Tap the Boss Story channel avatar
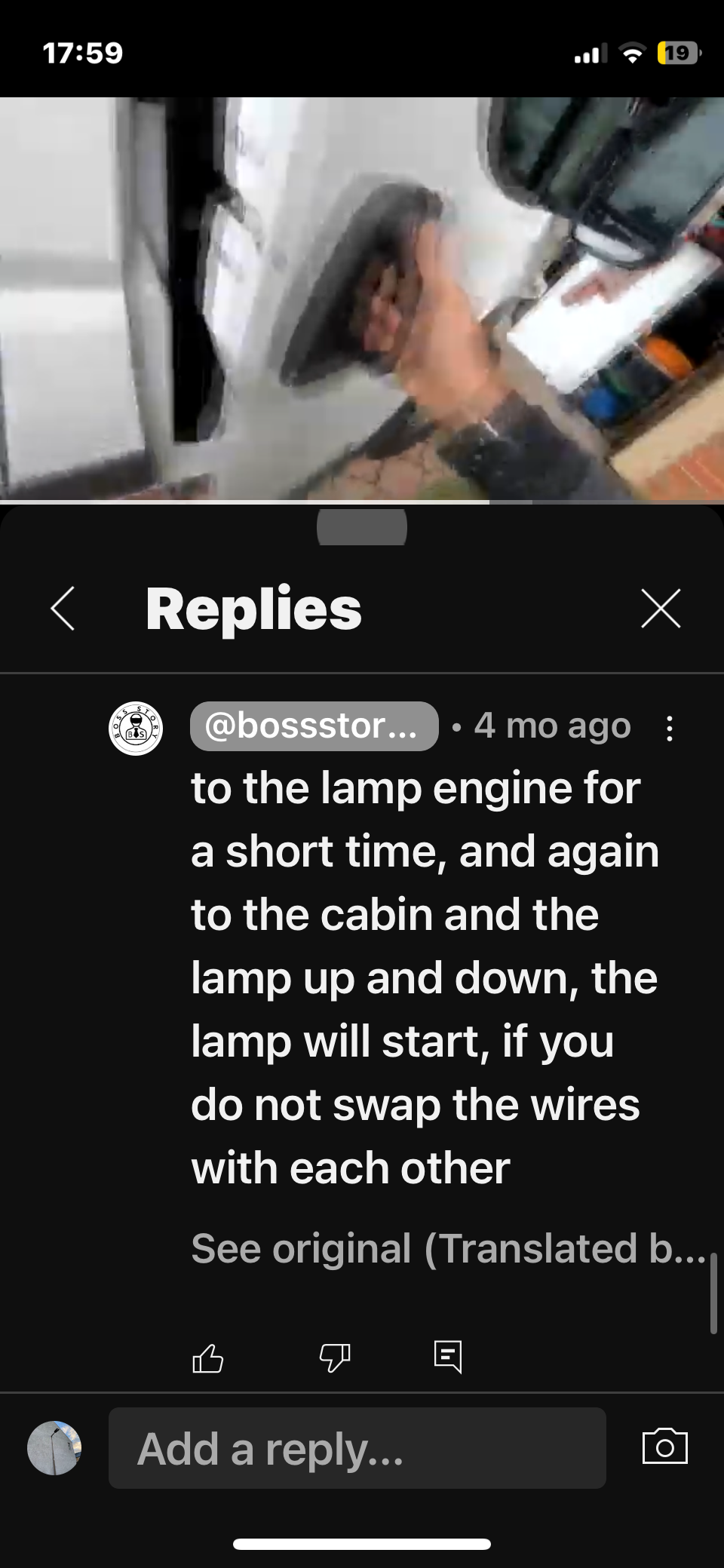The height and width of the screenshot is (1568, 724). (x=136, y=729)
